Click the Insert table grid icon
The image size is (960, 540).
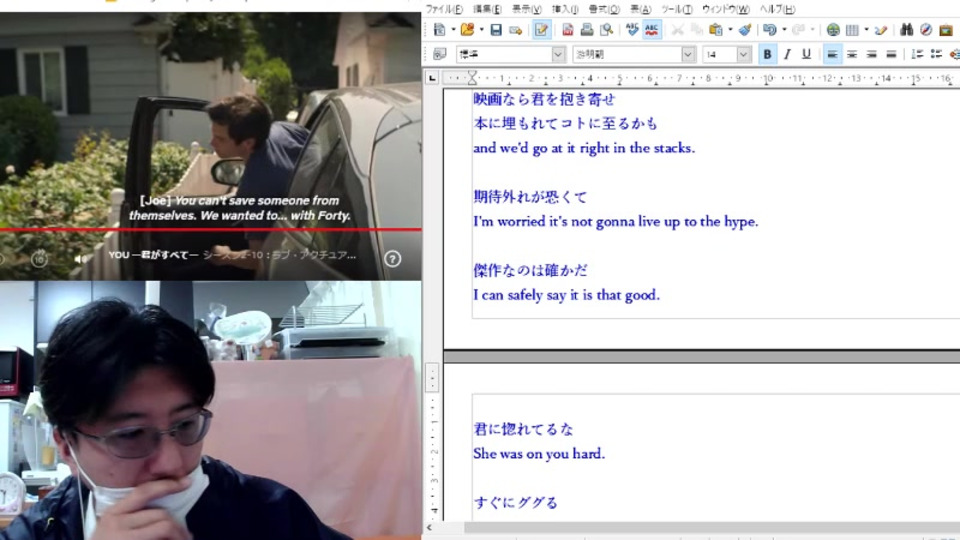[852, 29]
